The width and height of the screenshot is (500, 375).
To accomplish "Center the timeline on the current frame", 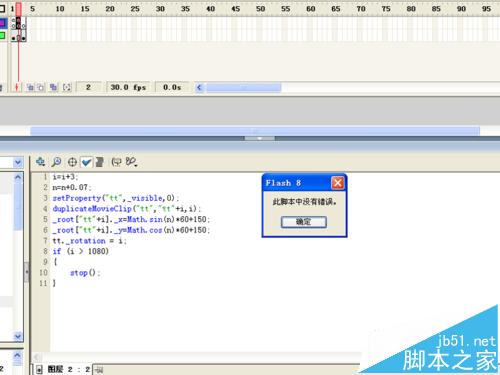I will (x=16, y=87).
